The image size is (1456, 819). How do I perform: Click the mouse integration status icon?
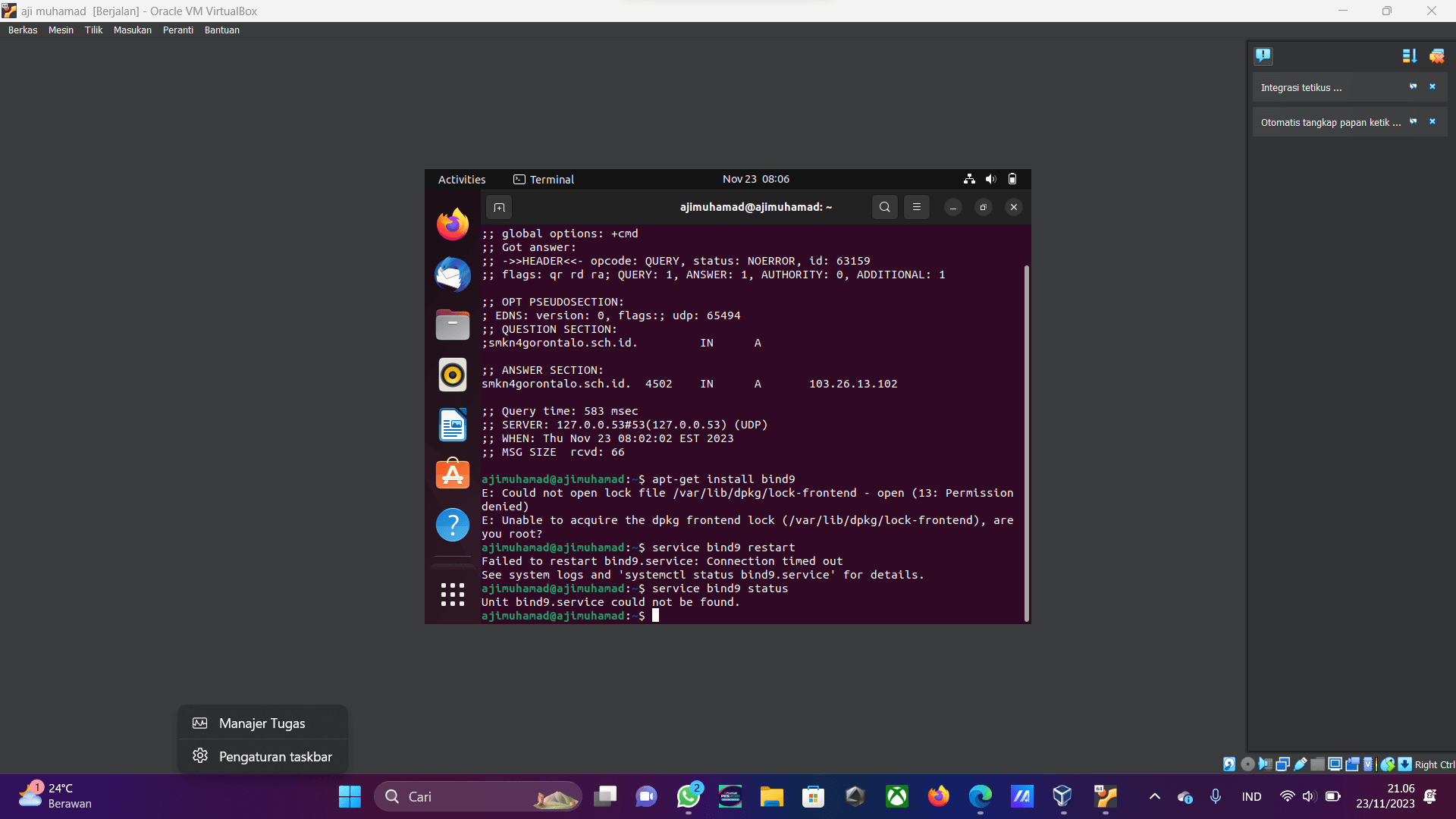click(1388, 764)
